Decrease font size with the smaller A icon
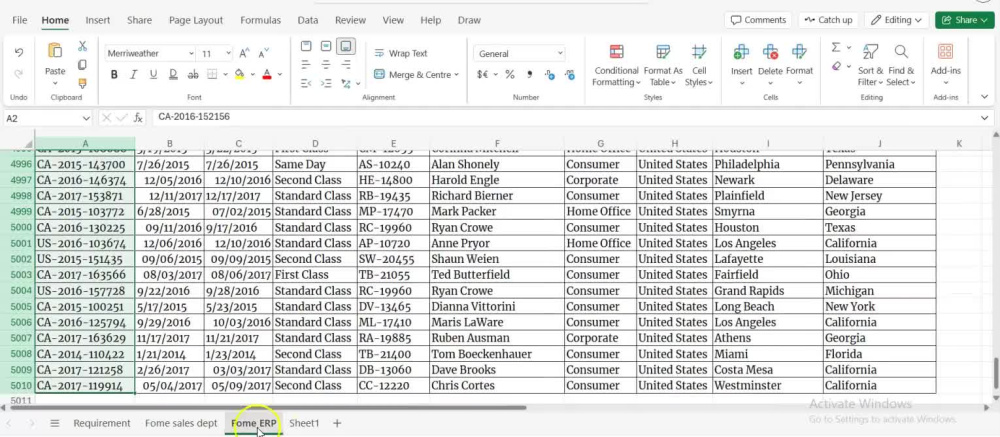Viewport: 1000px width, 437px height. point(263,54)
